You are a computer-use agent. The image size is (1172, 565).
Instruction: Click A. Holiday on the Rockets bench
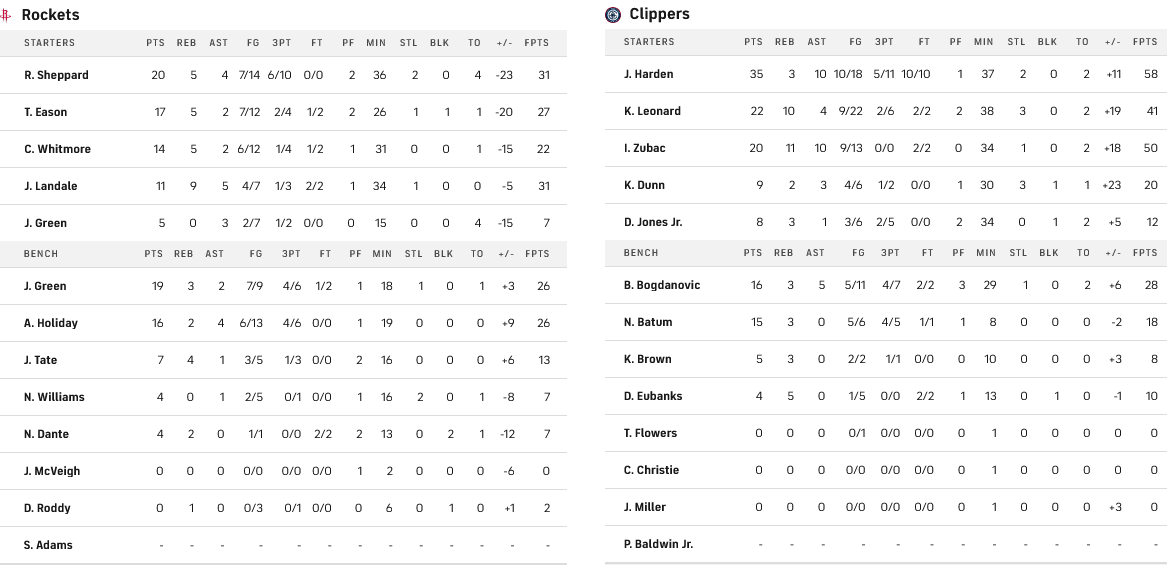51,323
